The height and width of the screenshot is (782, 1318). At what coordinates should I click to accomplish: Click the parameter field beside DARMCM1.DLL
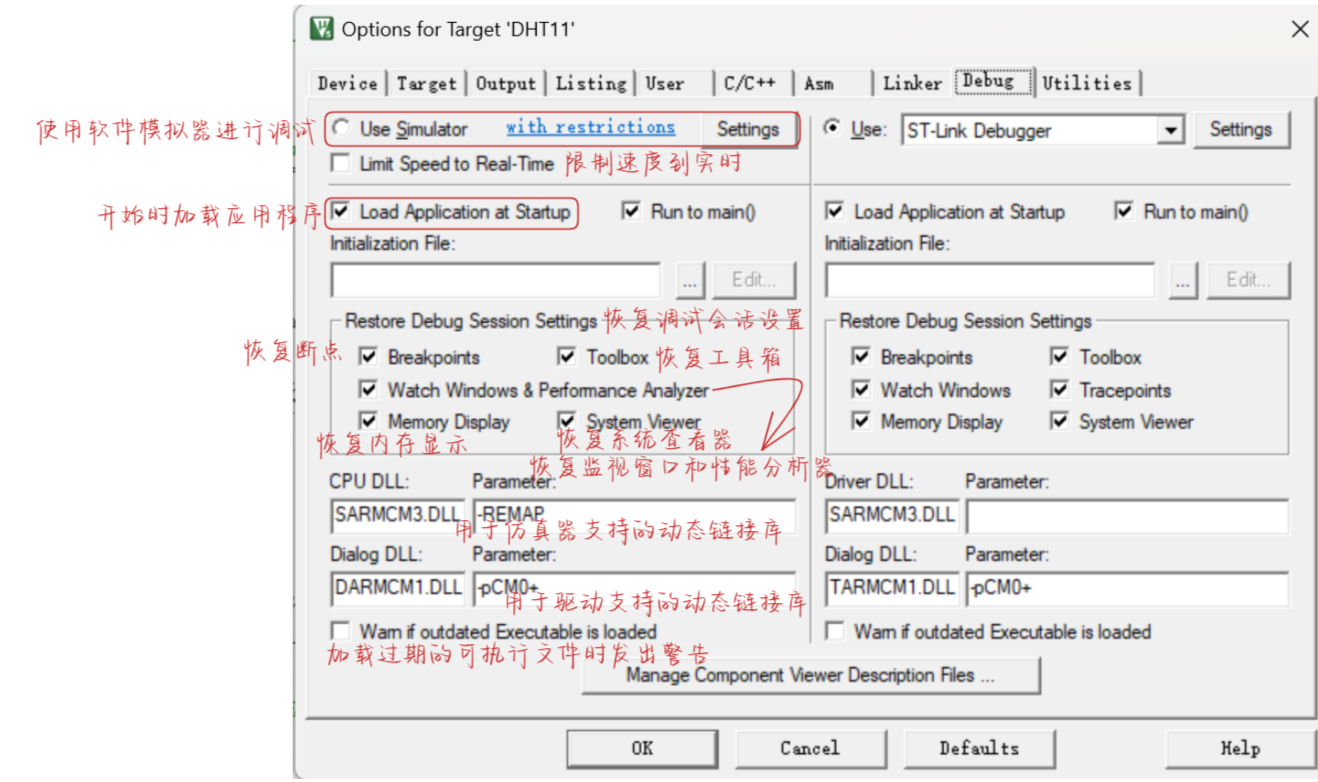(634, 588)
